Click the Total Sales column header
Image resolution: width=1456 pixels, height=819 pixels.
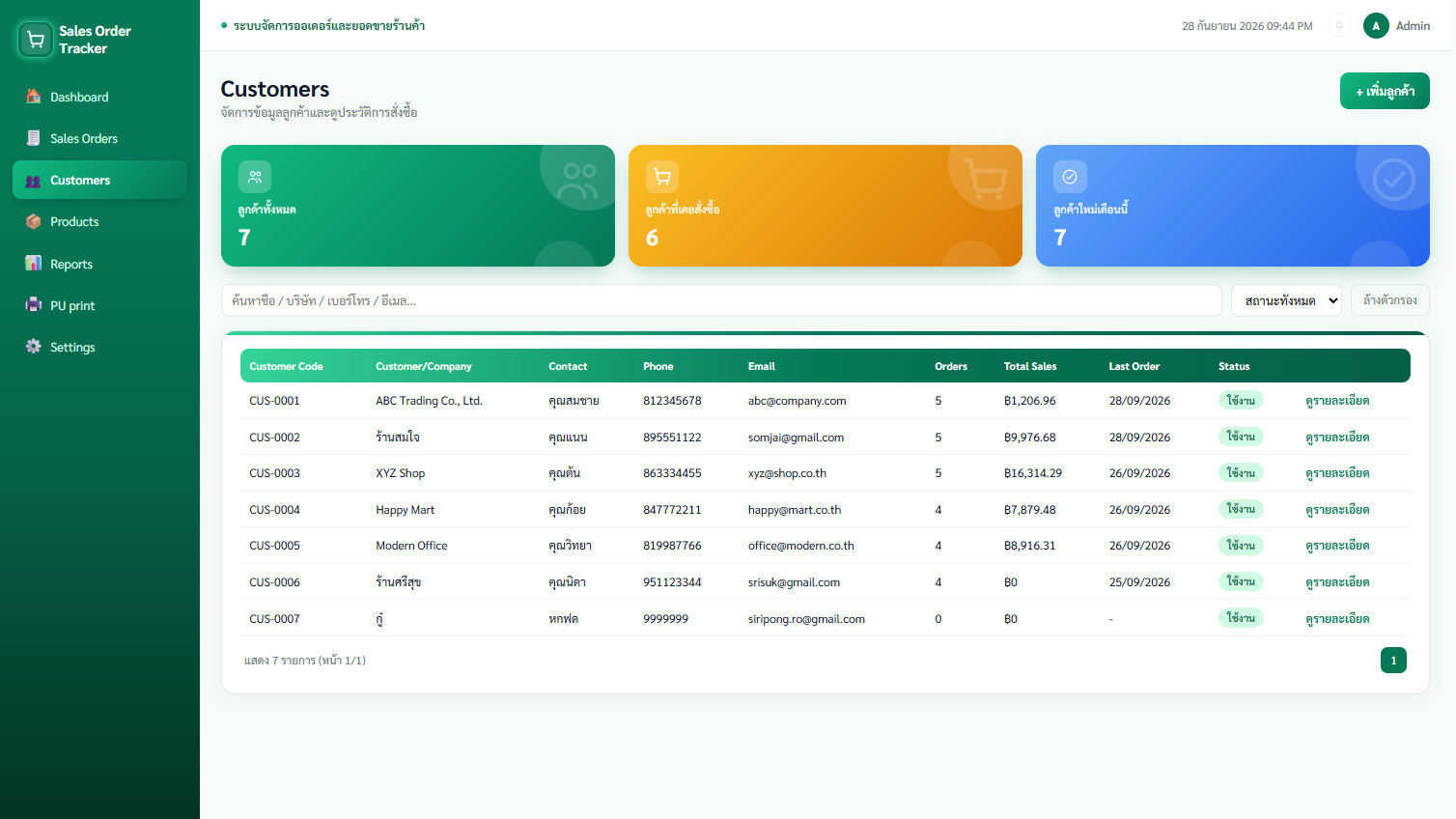1030,367
